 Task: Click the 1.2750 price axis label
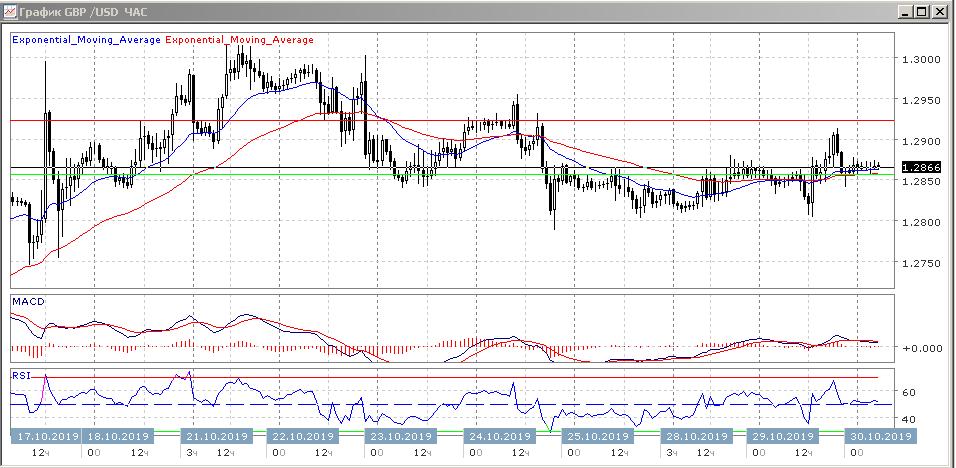point(920,263)
